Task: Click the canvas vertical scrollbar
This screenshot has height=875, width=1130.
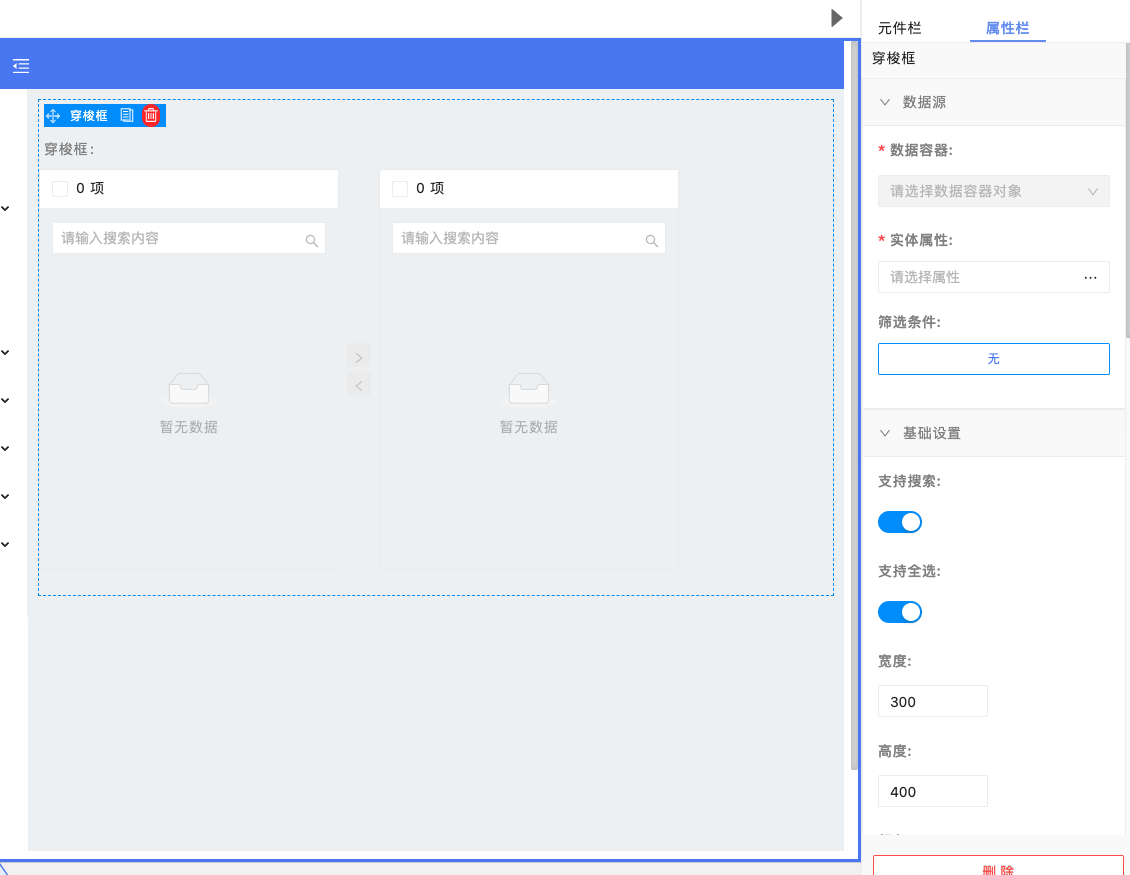Action: (x=854, y=405)
